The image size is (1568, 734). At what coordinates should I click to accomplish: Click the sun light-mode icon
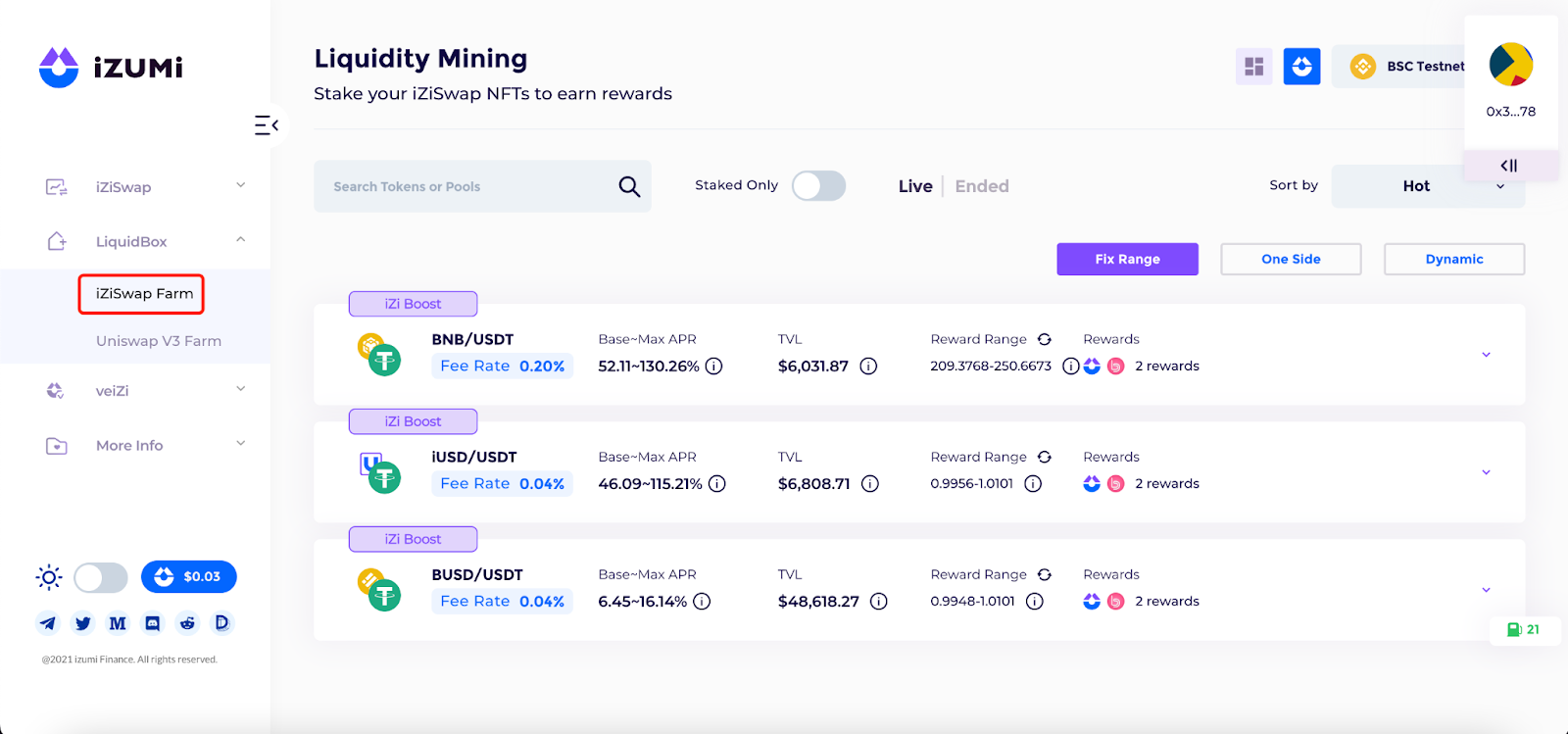pos(49,577)
